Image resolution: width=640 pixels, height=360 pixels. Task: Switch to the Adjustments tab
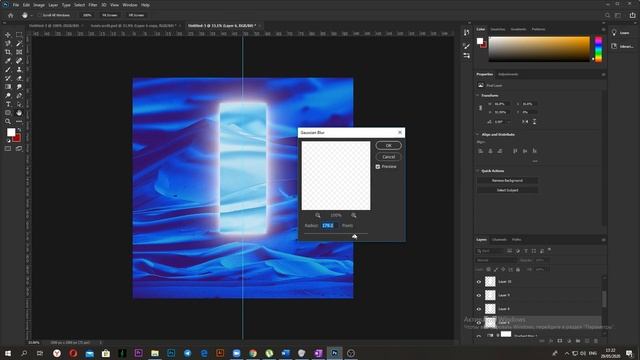pyautogui.click(x=508, y=74)
